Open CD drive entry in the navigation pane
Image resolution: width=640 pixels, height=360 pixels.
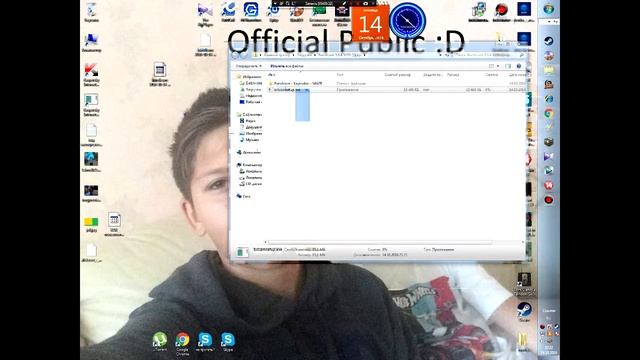click(x=251, y=184)
